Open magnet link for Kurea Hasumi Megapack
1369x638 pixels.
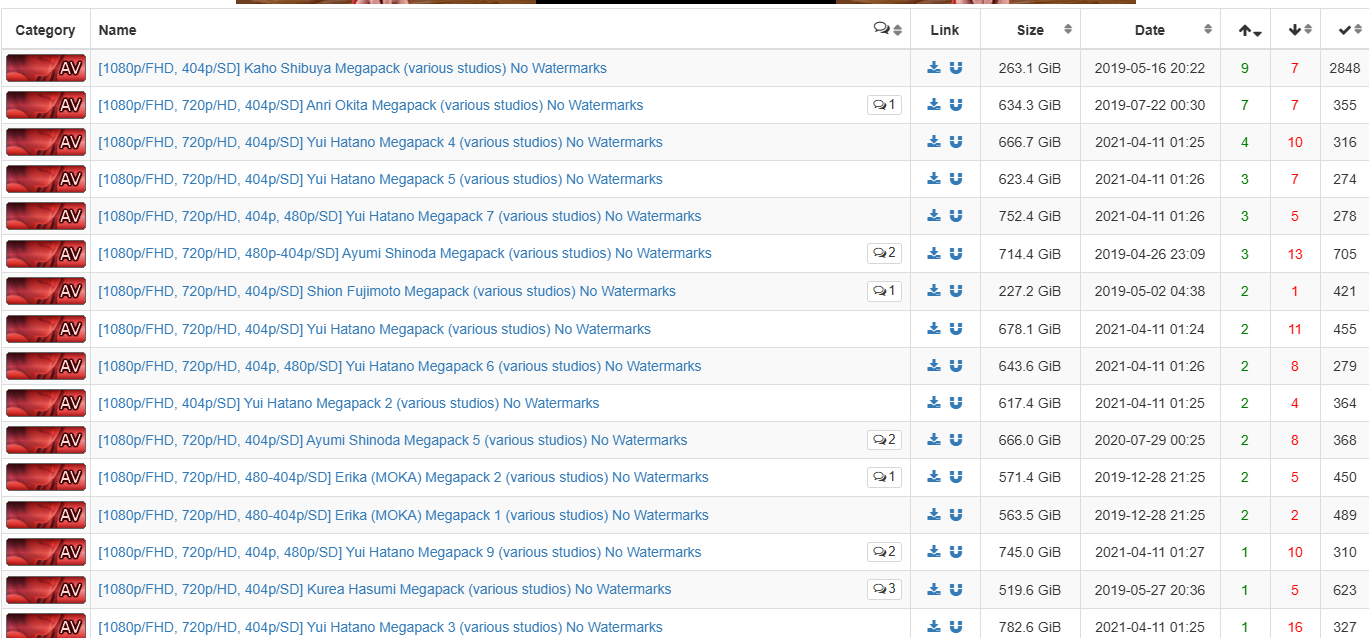pyautogui.click(x=956, y=589)
